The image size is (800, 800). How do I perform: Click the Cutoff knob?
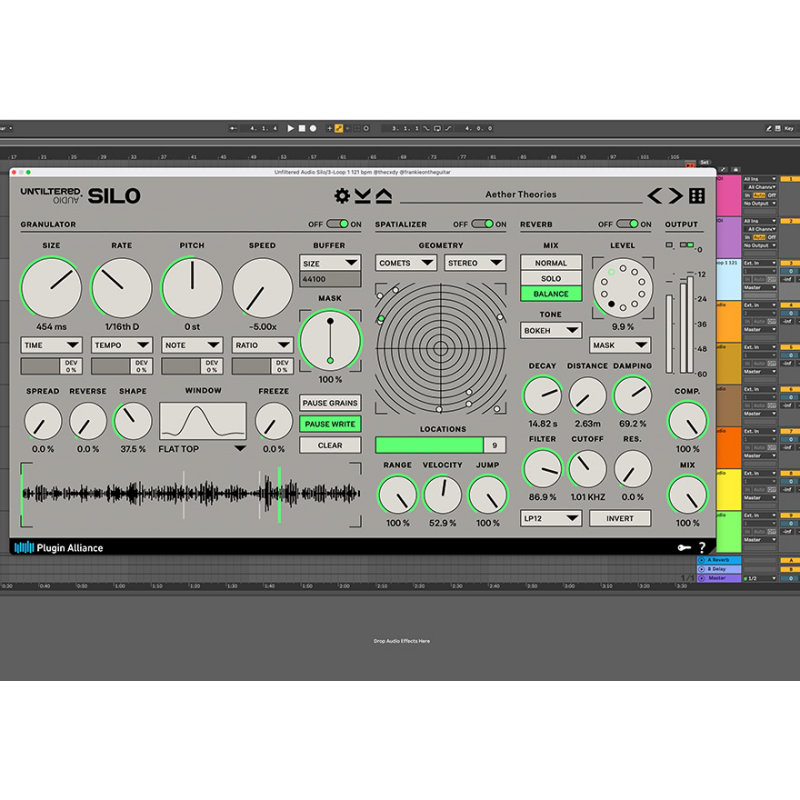click(587, 468)
